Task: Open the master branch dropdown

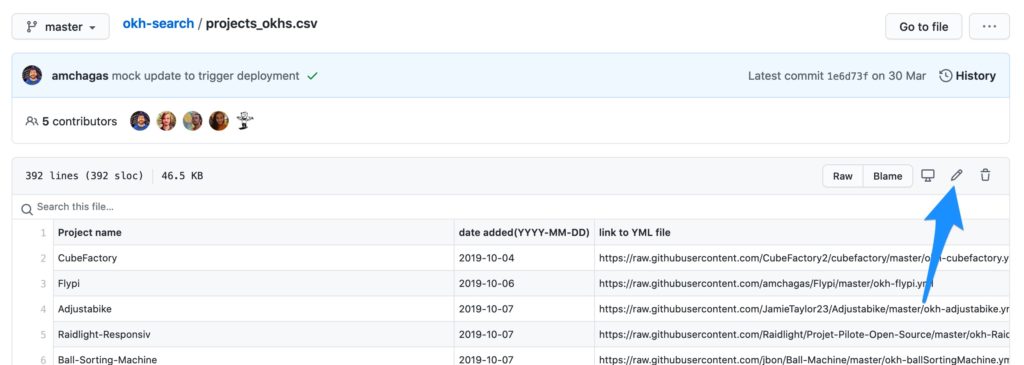Action: point(61,27)
